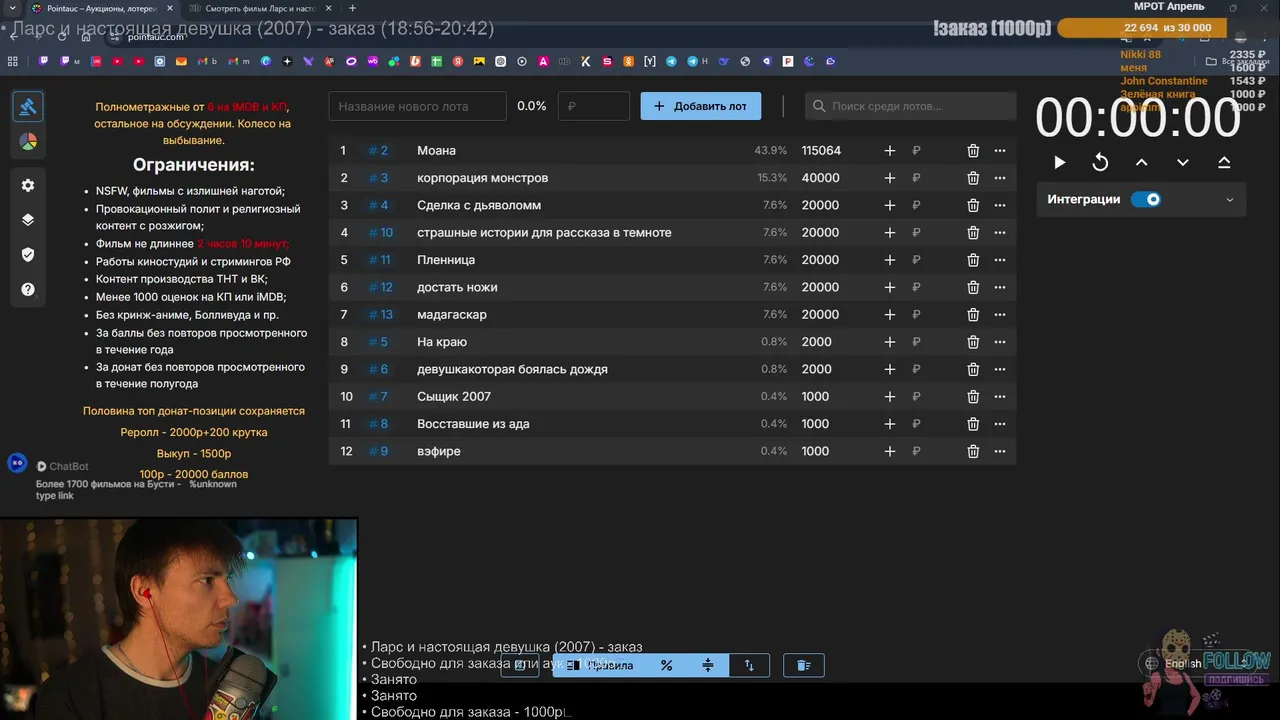Add double time with up-bar arrow icon

click(x=1224, y=162)
